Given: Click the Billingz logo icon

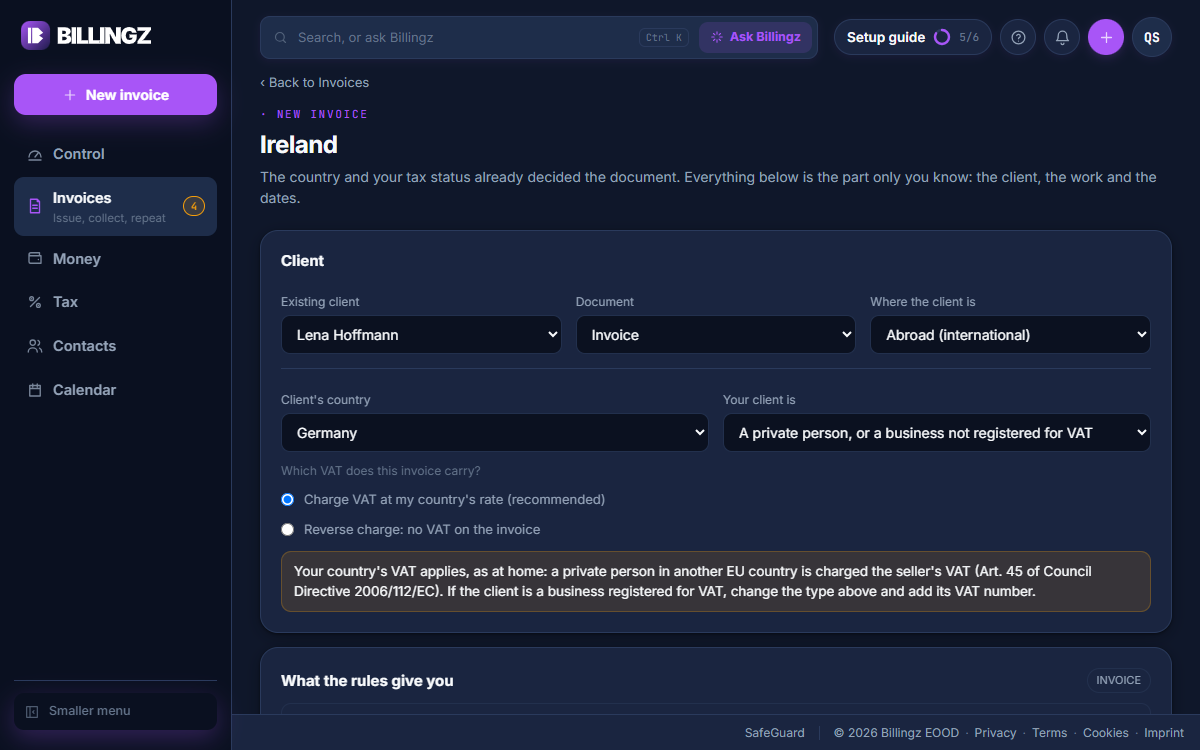Looking at the screenshot, I should coord(35,36).
